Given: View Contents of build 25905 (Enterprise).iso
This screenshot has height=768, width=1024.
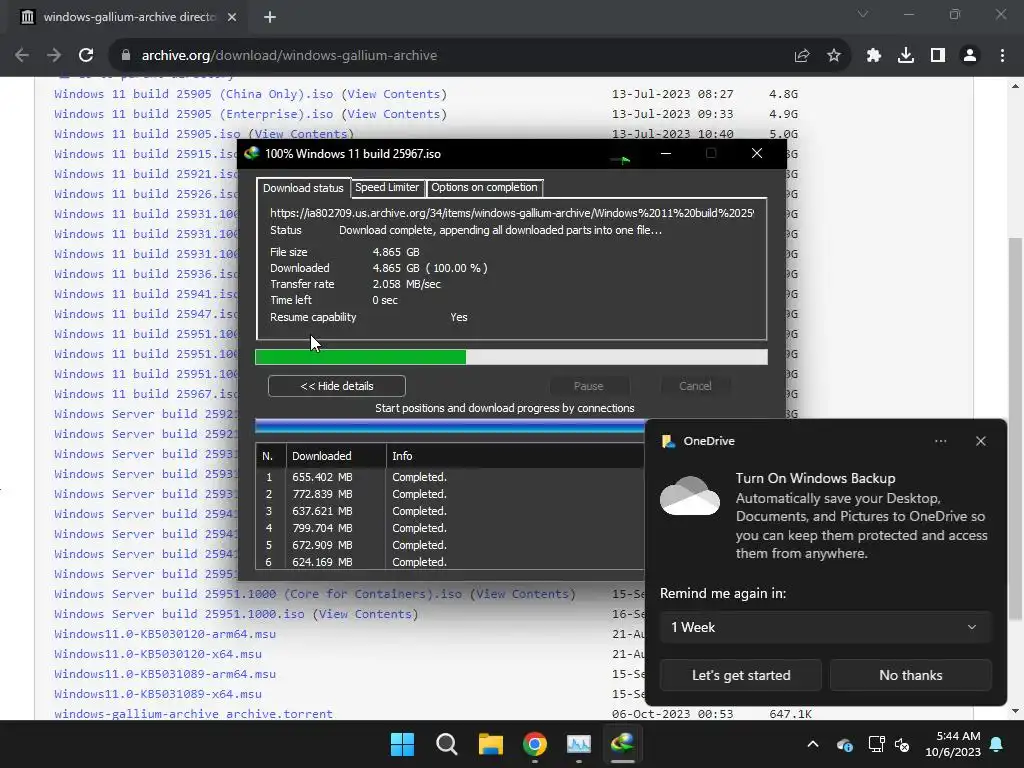Looking at the screenshot, I should tap(394, 114).
